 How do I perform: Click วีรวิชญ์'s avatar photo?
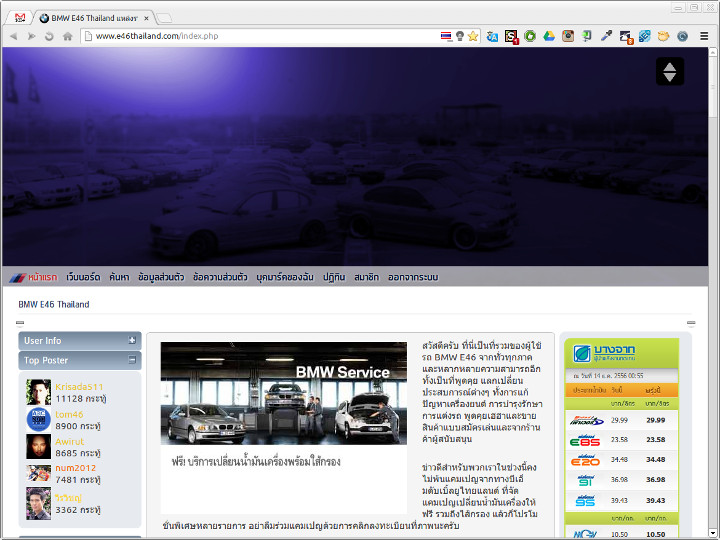pos(39,503)
